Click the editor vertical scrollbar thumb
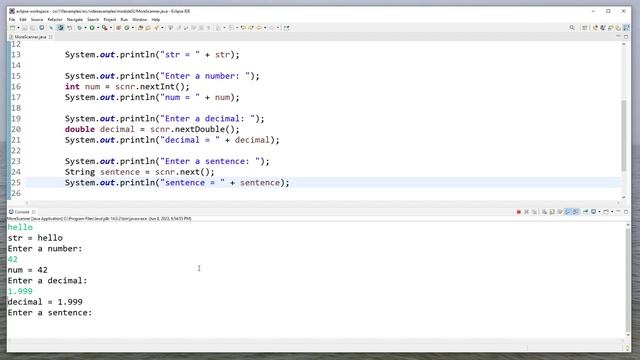 tap(624, 135)
